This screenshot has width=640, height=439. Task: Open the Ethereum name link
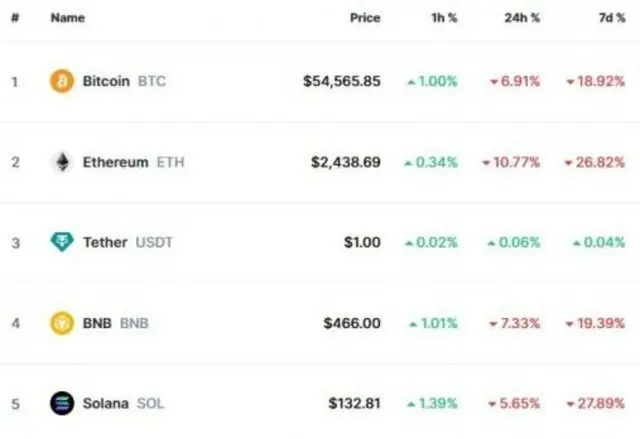[x=116, y=162]
